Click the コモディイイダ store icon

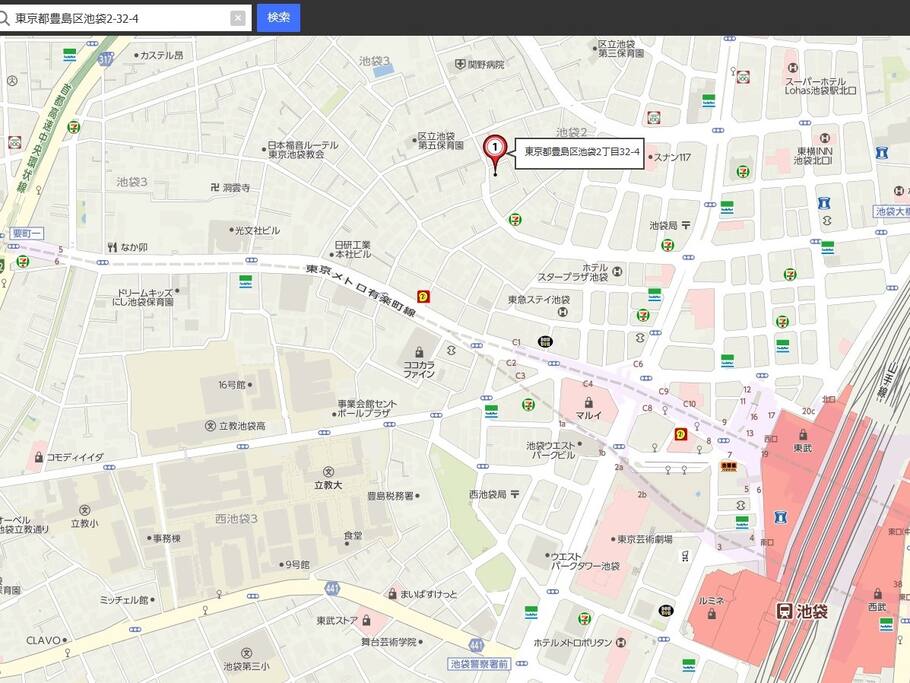click(x=39, y=457)
